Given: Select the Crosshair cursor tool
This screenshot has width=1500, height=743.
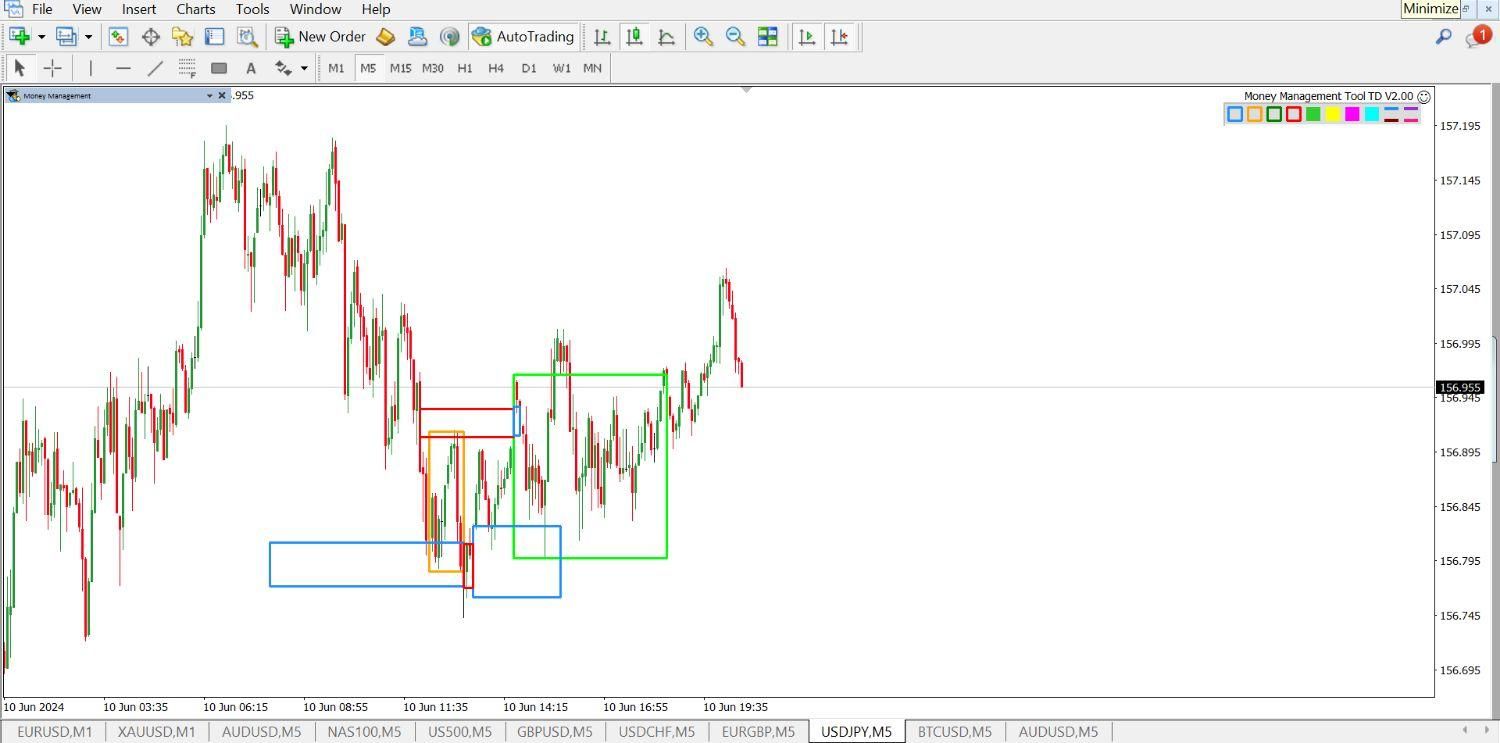Looking at the screenshot, I should (x=52, y=68).
